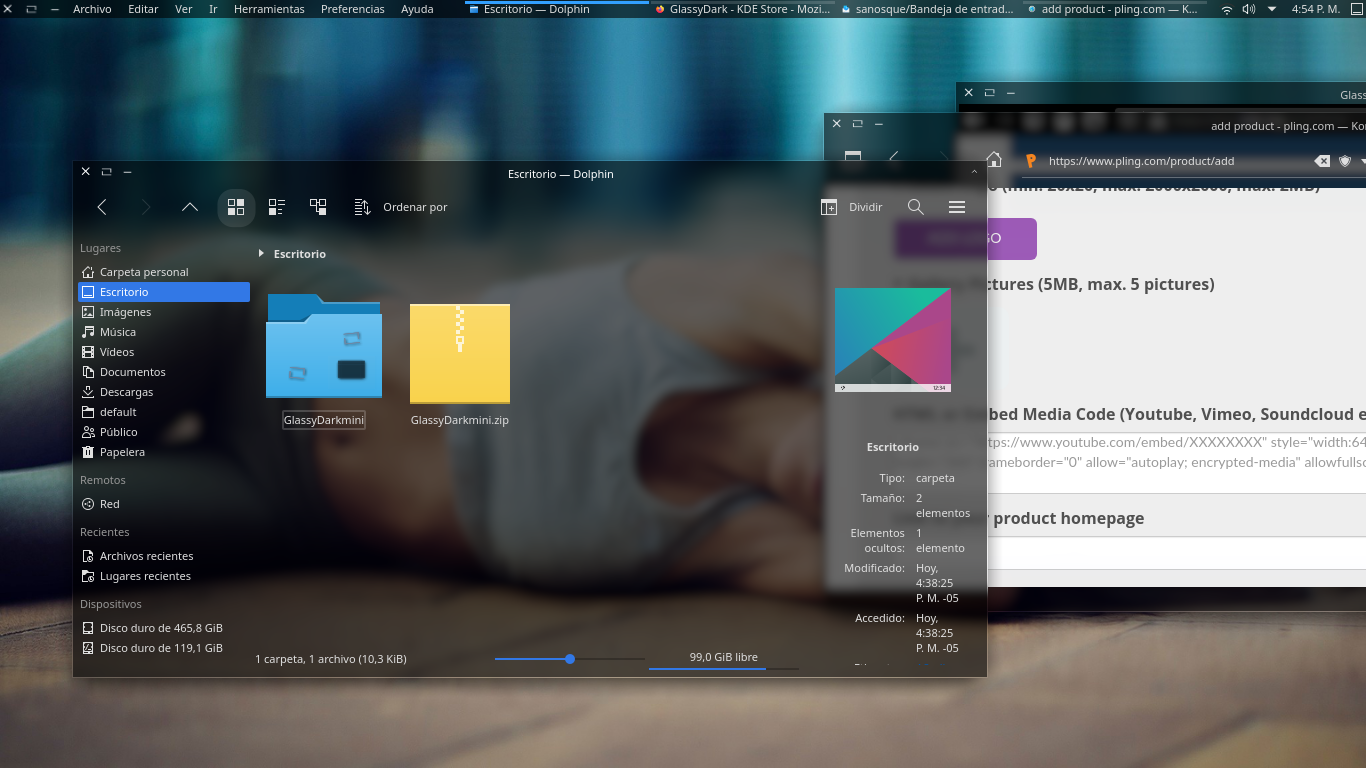Click the Papelera trash can icon
The width and height of the screenshot is (1366, 768).
tap(88, 452)
